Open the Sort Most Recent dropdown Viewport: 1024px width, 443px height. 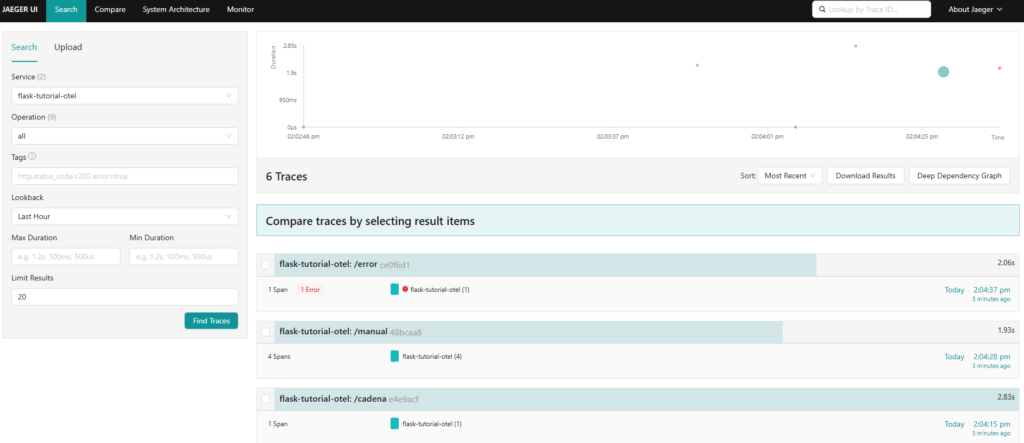[x=790, y=176]
